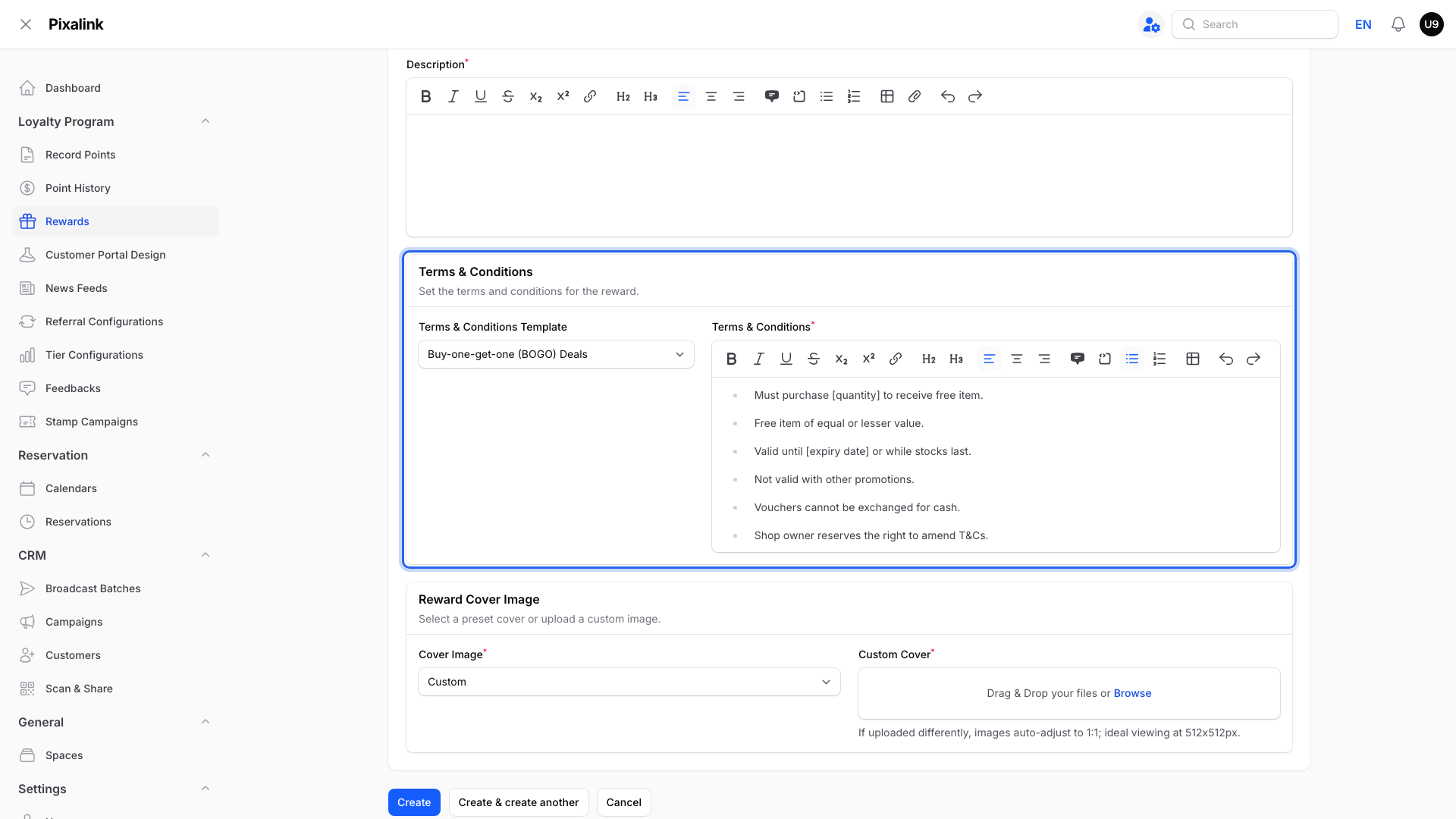Click the Custom Cover drop zone
1456x819 pixels.
[x=1069, y=693]
